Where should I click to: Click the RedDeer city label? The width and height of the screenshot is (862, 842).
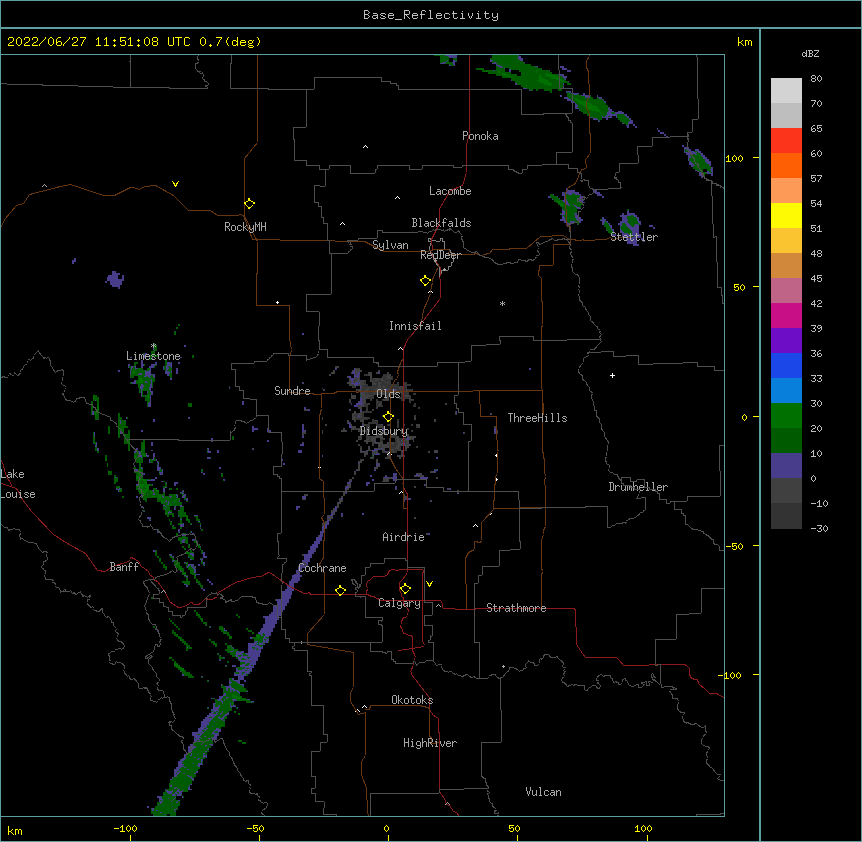(x=440, y=255)
